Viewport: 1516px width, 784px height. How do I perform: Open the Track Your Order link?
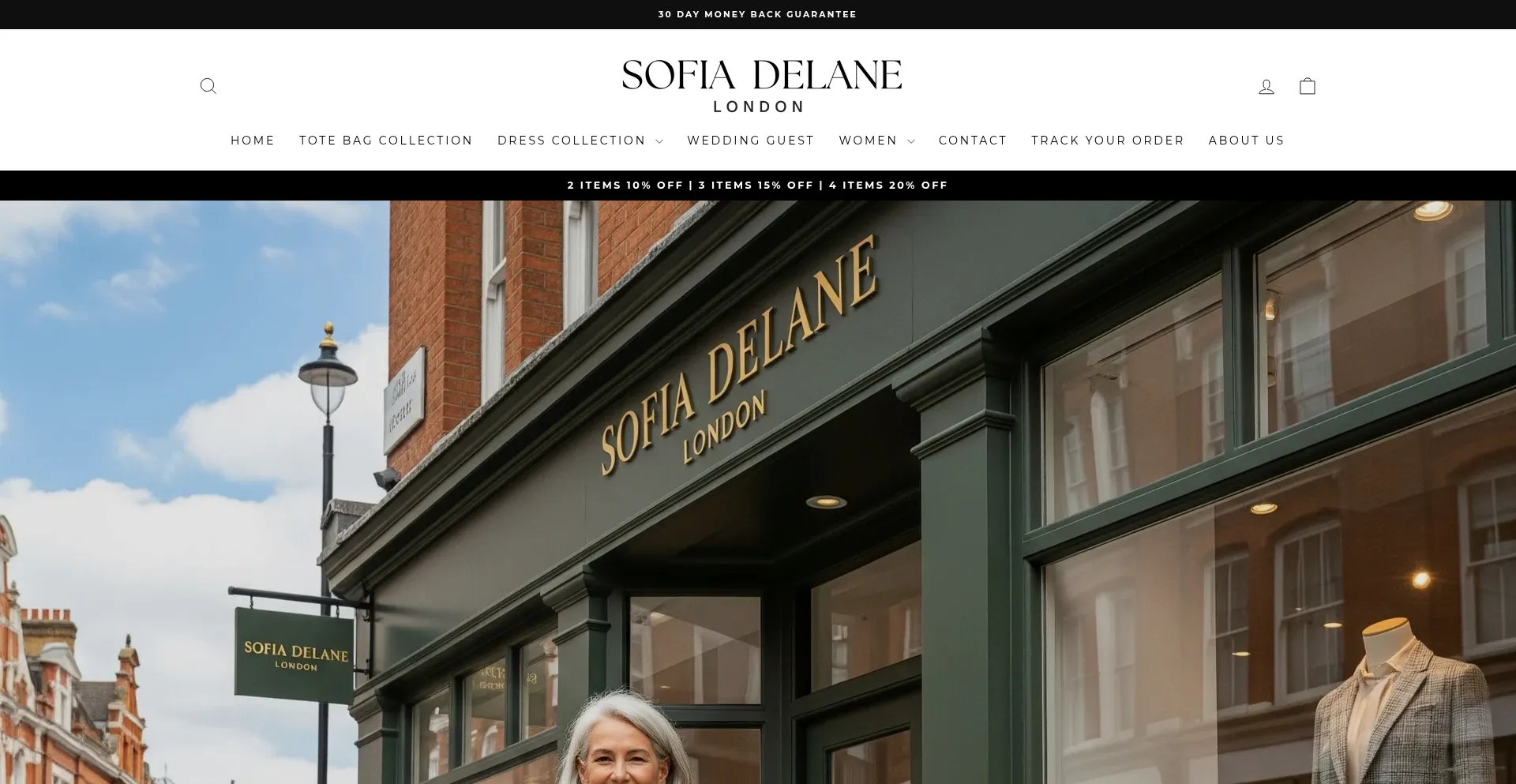(x=1108, y=141)
